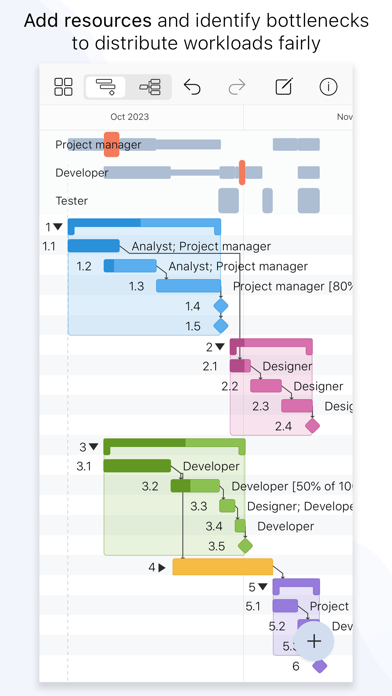Expand collapsed task group 4
Viewport: 392px width, 696px height.
click(x=162, y=567)
